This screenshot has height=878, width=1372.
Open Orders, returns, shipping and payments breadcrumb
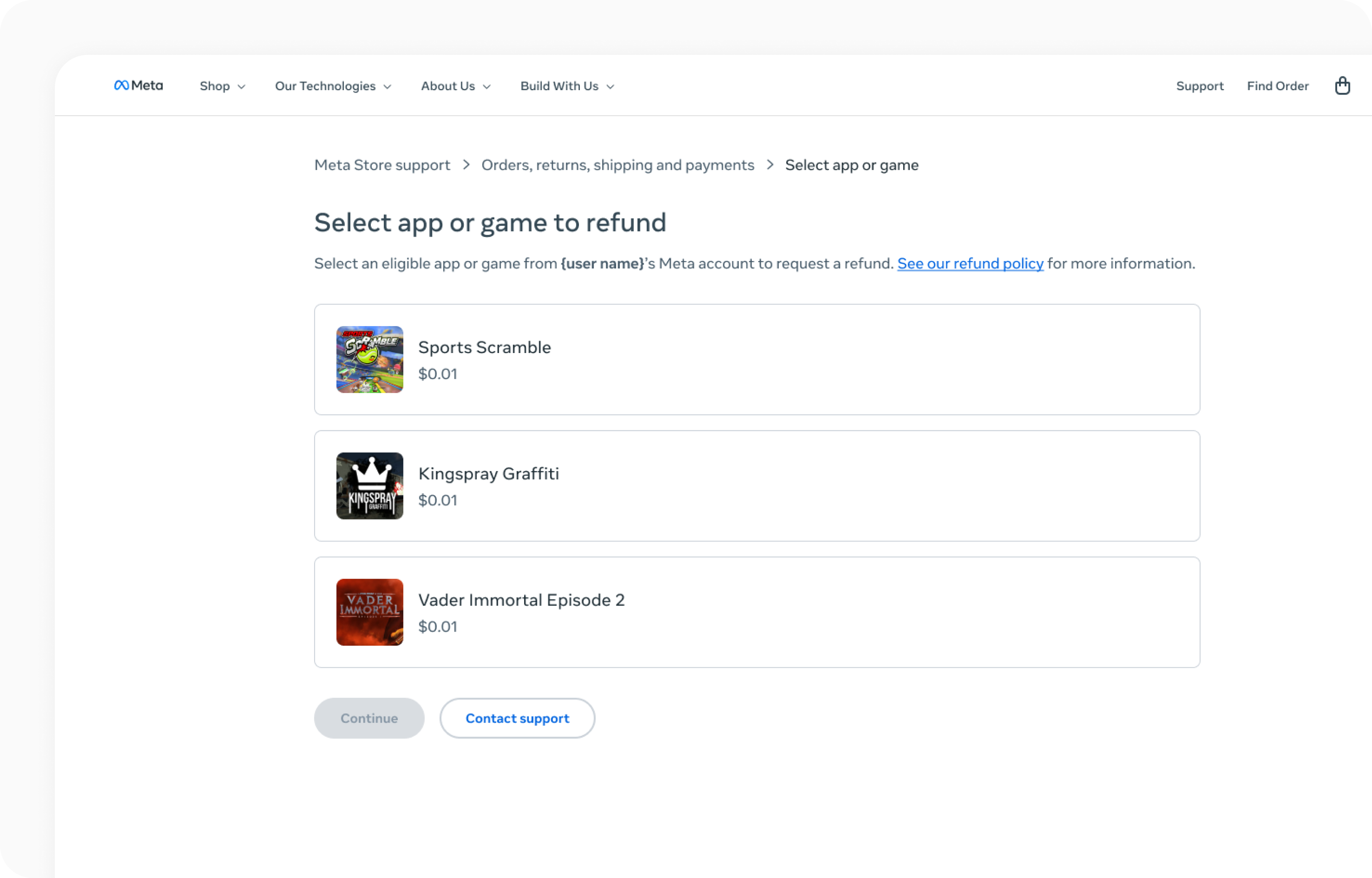point(617,165)
